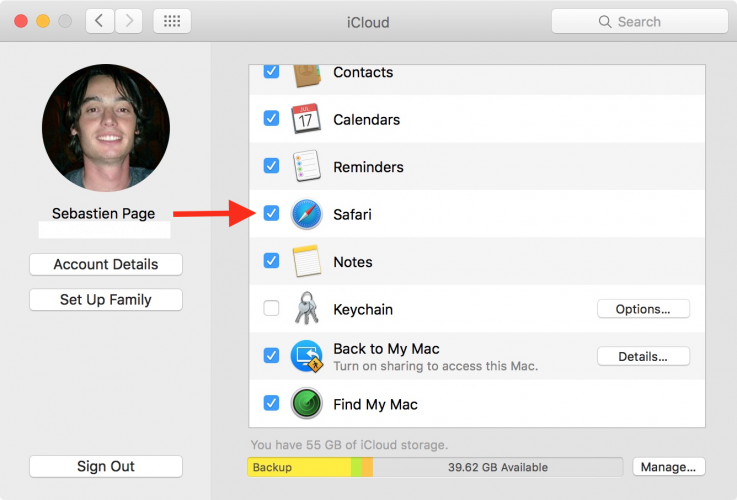The width and height of the screenshot is (737, 500).
Task: Click the Keychain keys icon
Action: click(306, 308)
